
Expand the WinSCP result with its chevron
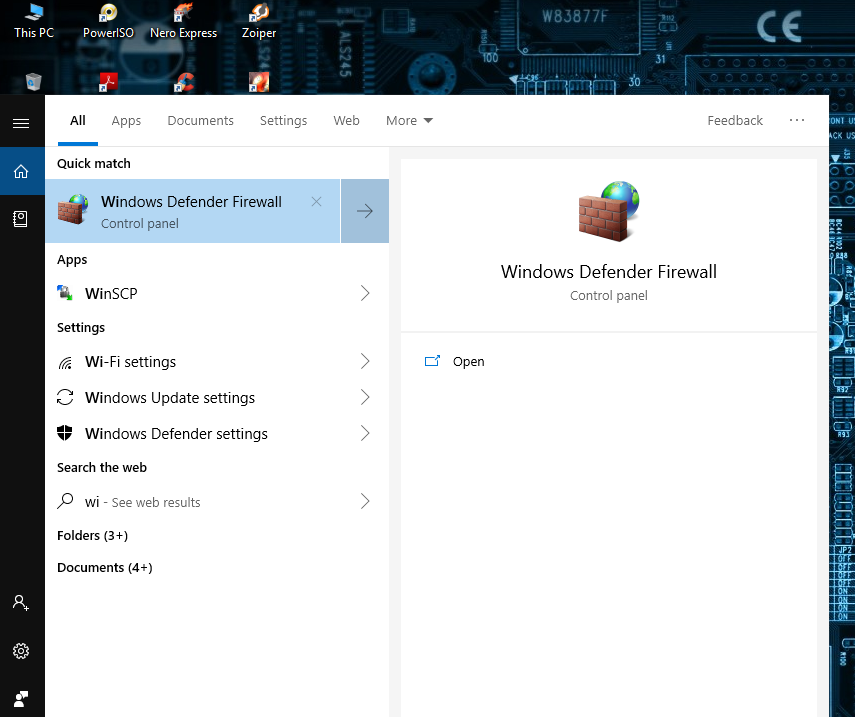tap(365, 293)
